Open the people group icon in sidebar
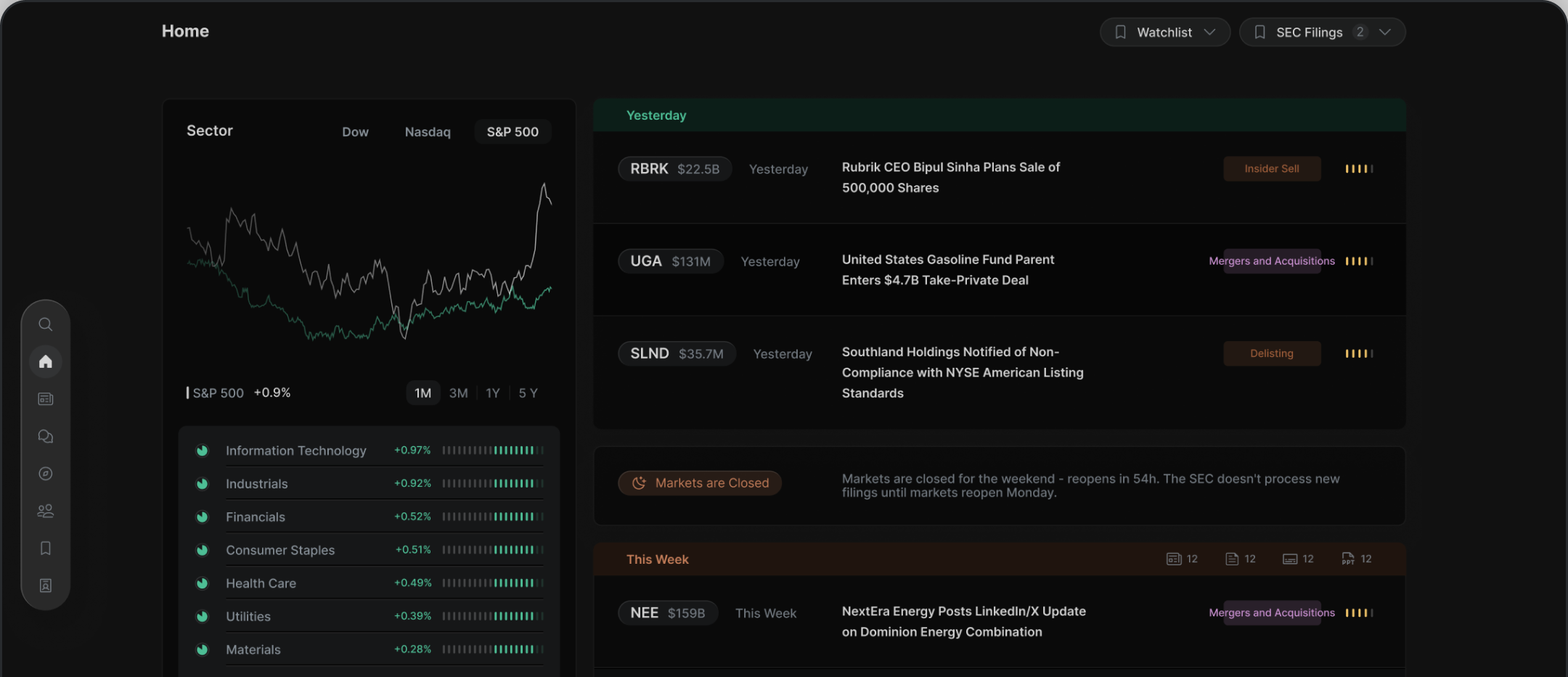Viewport: 1568px width, 677px height. 45,511
